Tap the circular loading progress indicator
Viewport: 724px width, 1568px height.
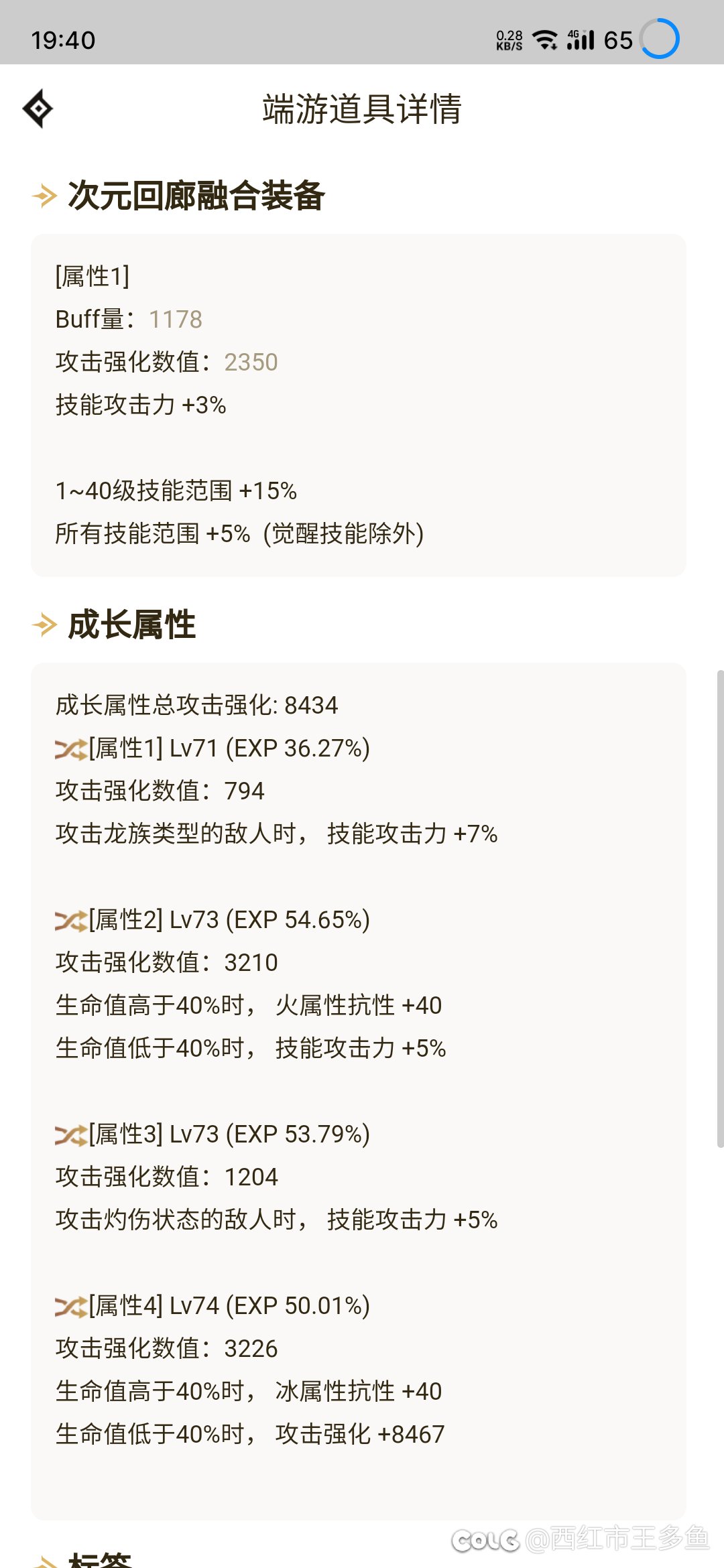660,40
